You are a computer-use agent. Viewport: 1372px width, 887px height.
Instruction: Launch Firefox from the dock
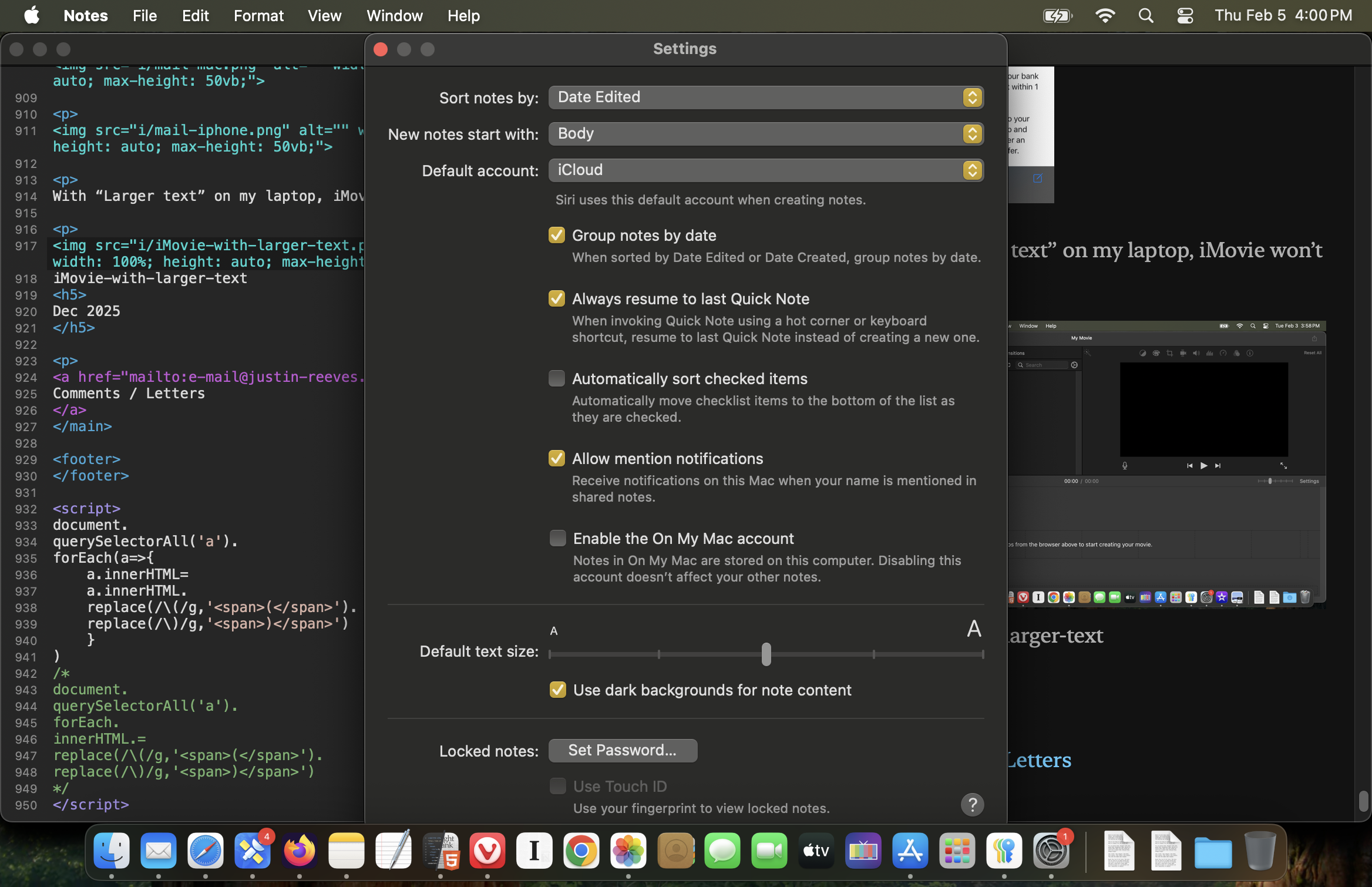(x=299, y=851)
